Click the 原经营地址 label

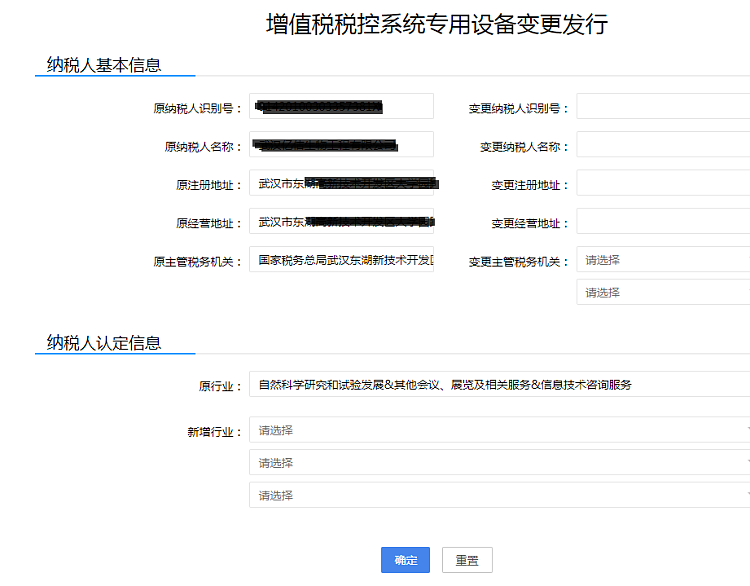209,223
